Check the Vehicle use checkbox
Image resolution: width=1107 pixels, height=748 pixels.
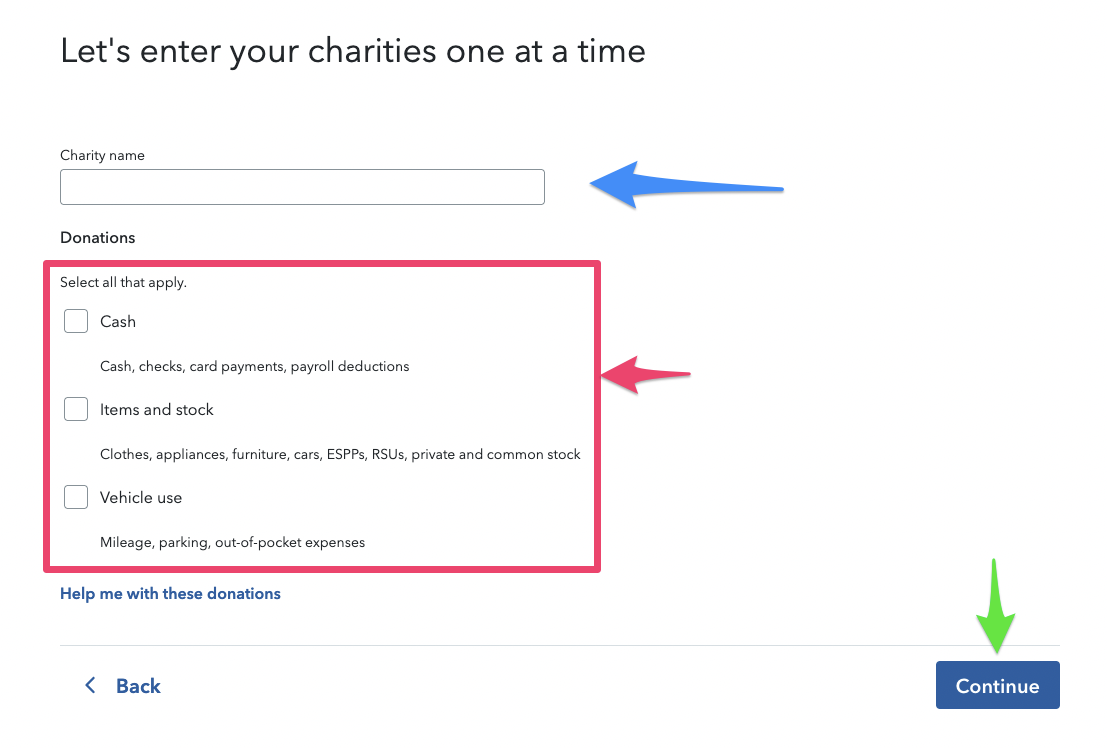pyautogui.click(x=76, y=497)
